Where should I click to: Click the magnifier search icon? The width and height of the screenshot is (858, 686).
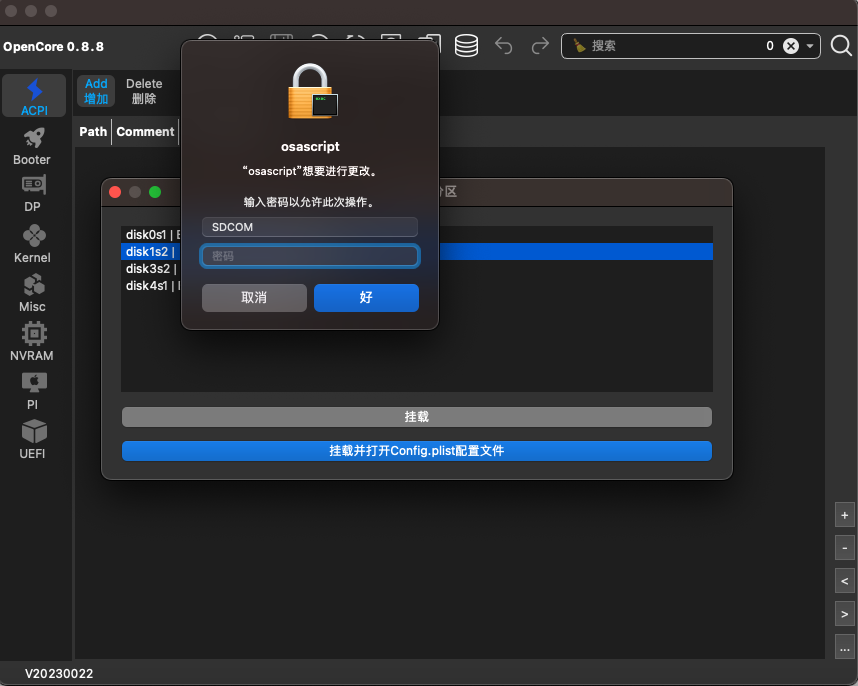click(x=841, y=46)
